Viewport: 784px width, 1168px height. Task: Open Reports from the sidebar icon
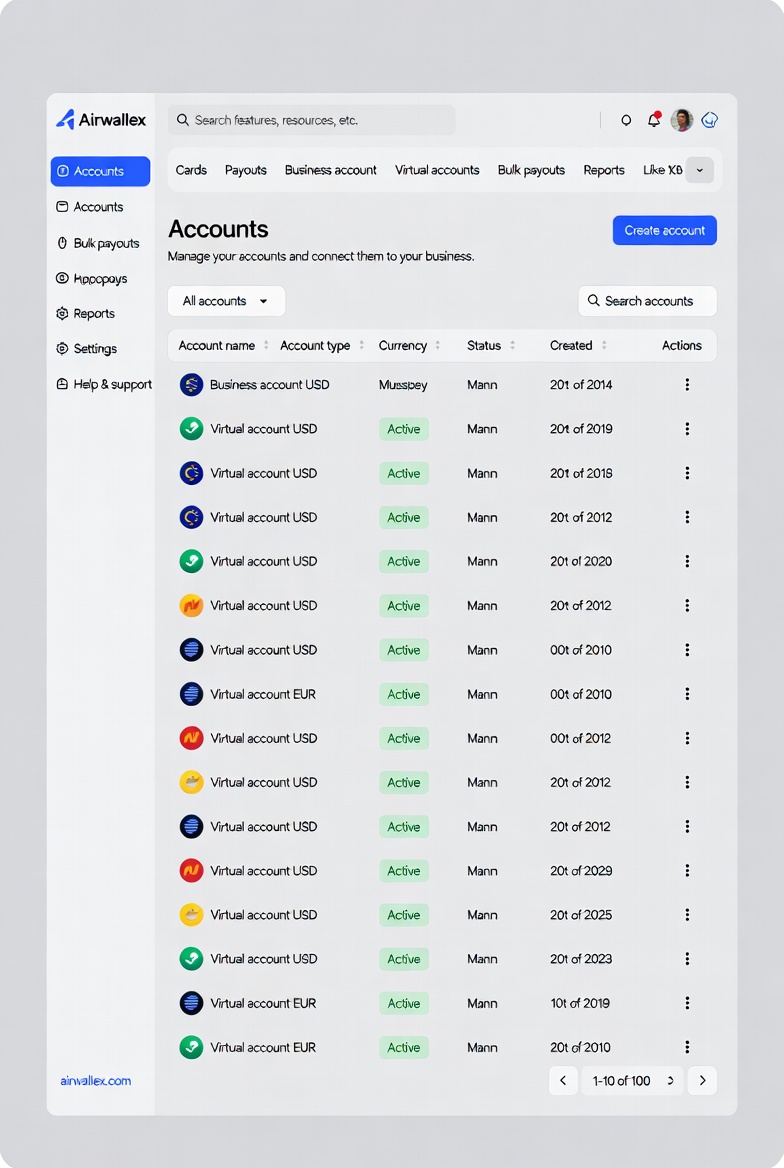[62, 313]
